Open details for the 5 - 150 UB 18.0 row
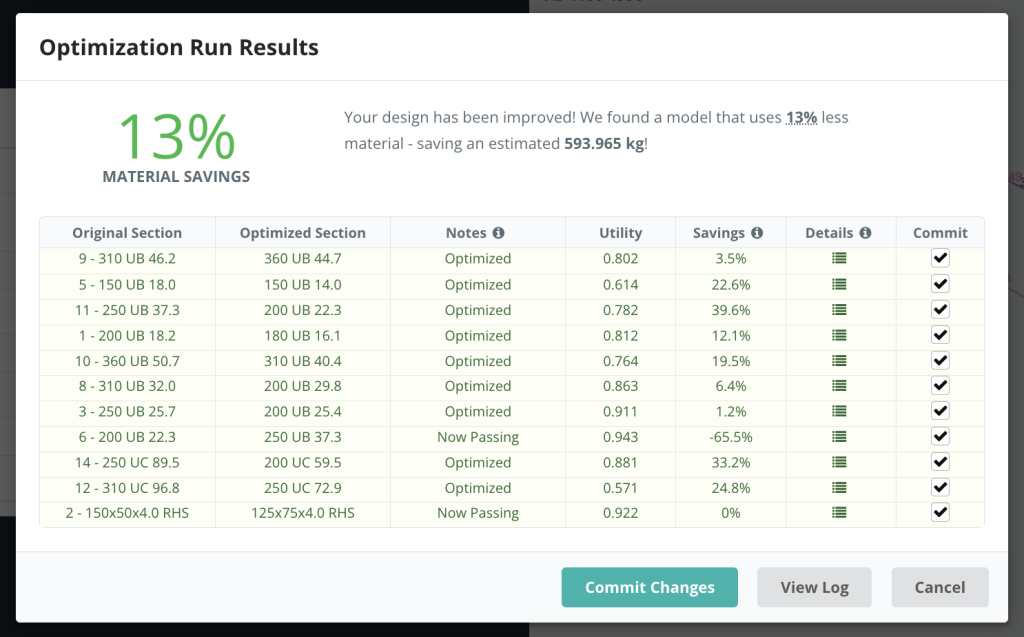Screen dimensions: 1024x637 tap(840, 284)
